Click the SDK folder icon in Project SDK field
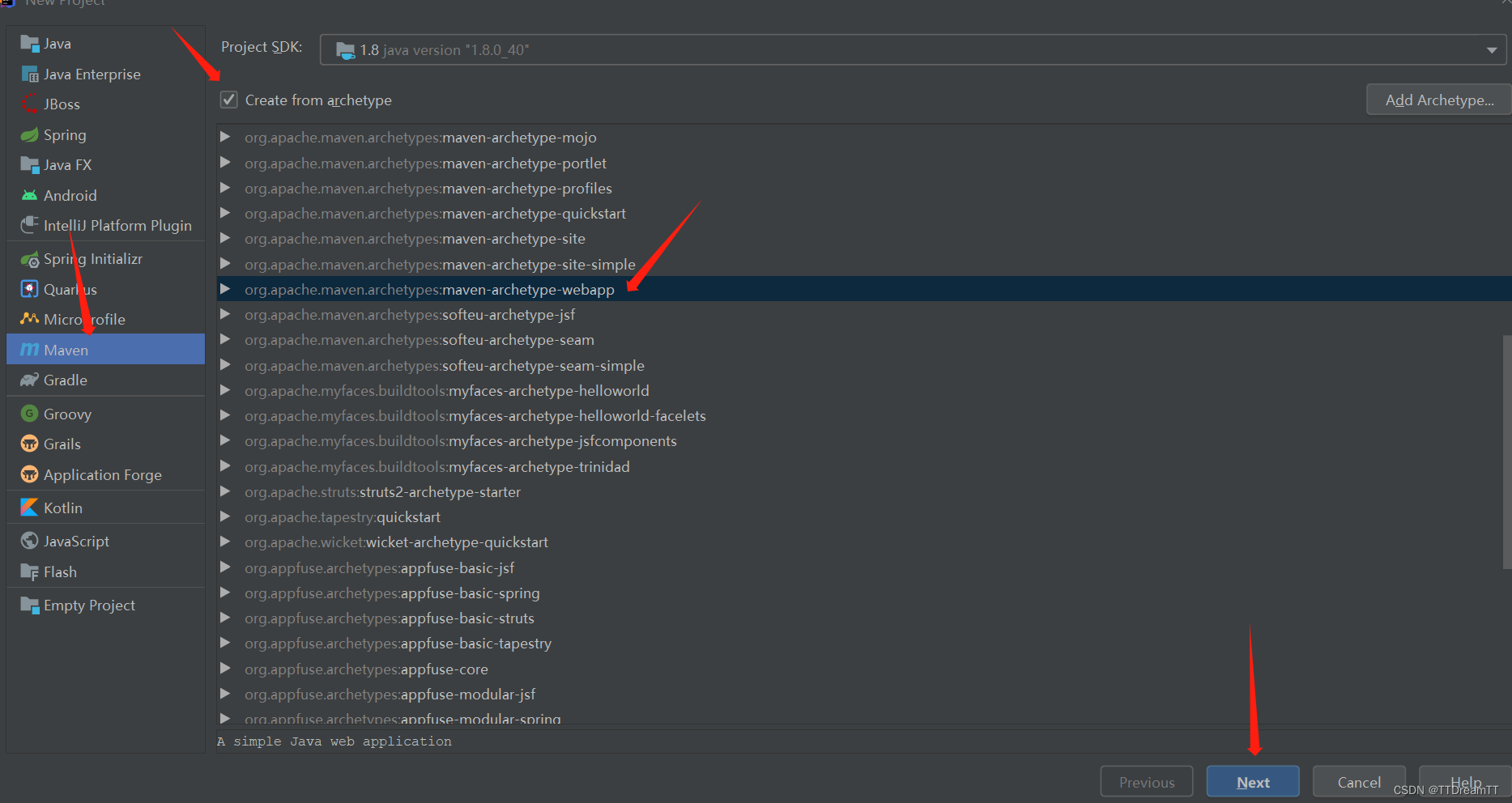The width and height of the screenshot is (1512, 803). (x=346, y=50)
